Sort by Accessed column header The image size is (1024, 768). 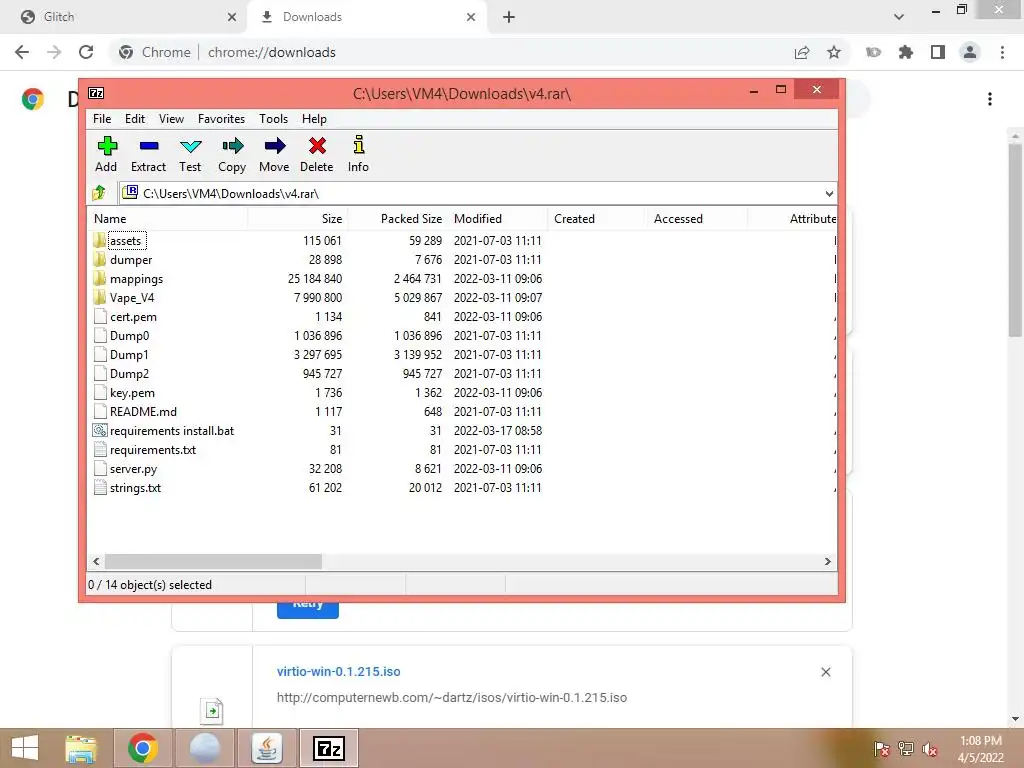click(697, 219)
